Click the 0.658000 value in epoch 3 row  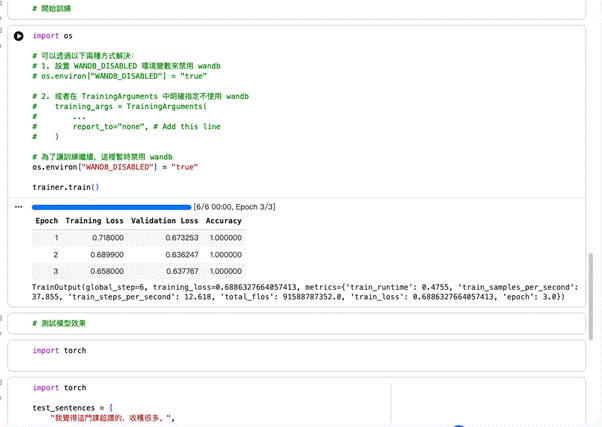point(102,271)
